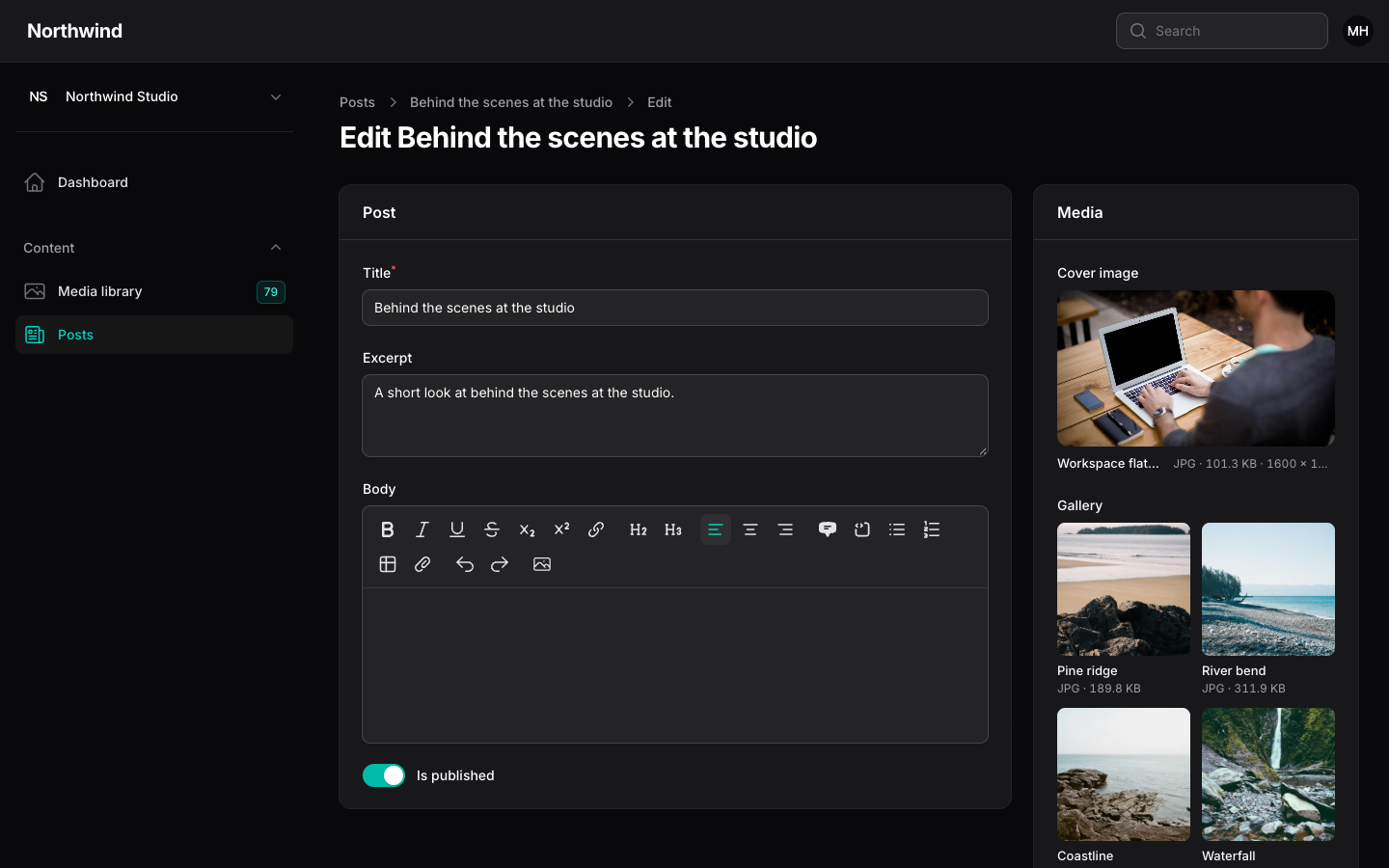Undo the last editor change

click(465, 564)
